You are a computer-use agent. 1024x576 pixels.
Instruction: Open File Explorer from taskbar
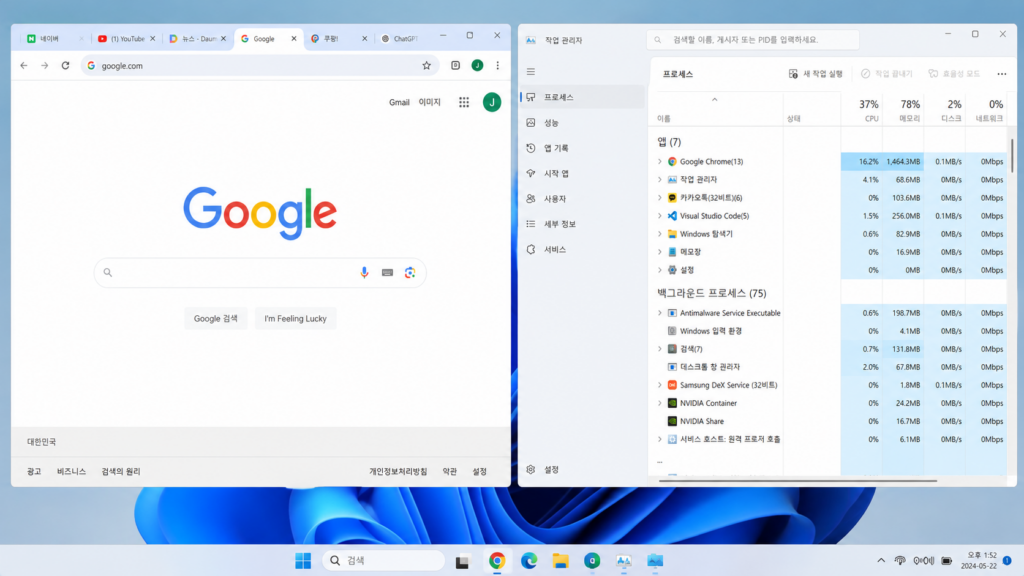point(560,560)
